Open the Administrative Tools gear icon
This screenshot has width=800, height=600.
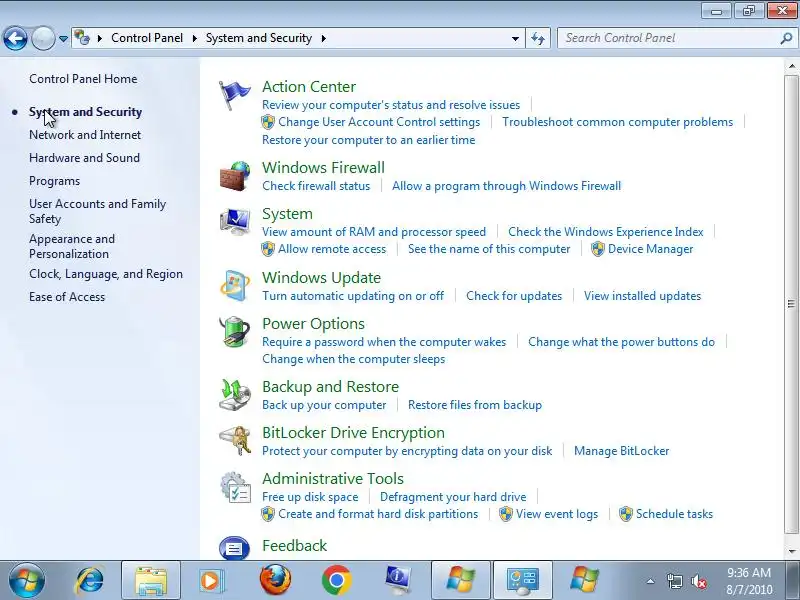coord(235,487)
